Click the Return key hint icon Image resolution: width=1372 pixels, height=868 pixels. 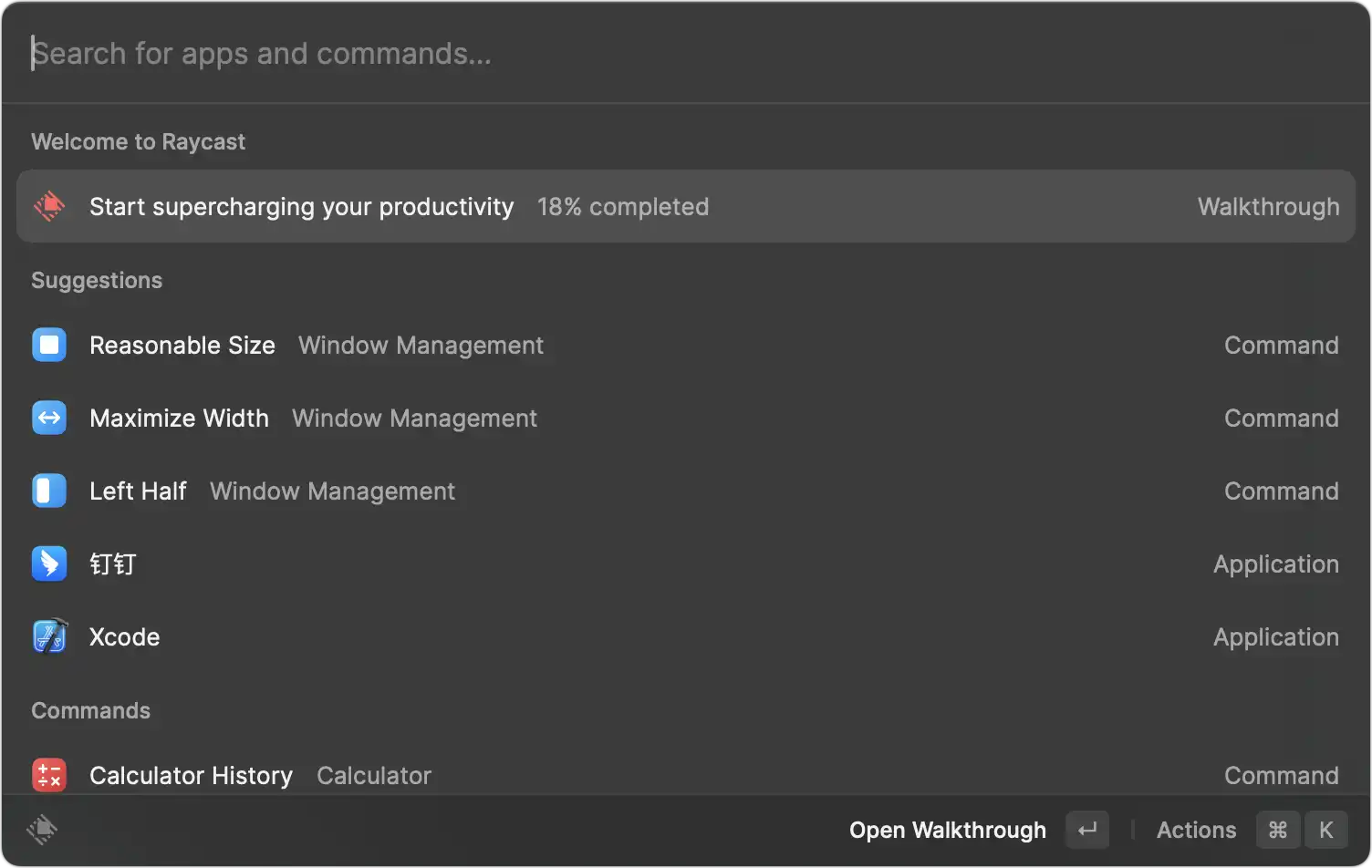pyautogui.click(x=1087, y=830)
